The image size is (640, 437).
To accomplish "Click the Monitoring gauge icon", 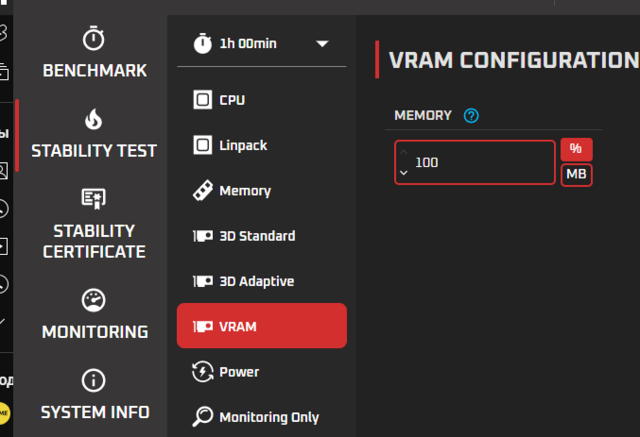I will pyautogui.click(x=93, y=300).
